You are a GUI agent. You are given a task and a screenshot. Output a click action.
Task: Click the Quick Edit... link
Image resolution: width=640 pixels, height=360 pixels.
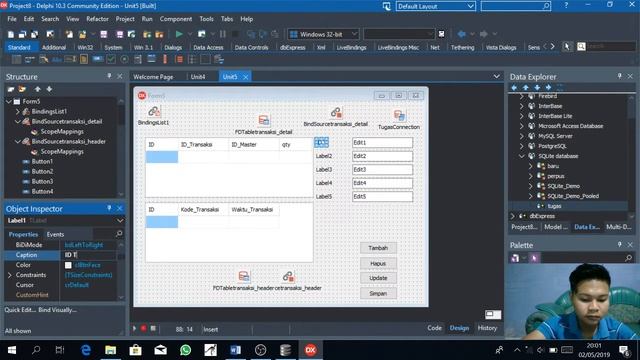[x=20, y=310]
